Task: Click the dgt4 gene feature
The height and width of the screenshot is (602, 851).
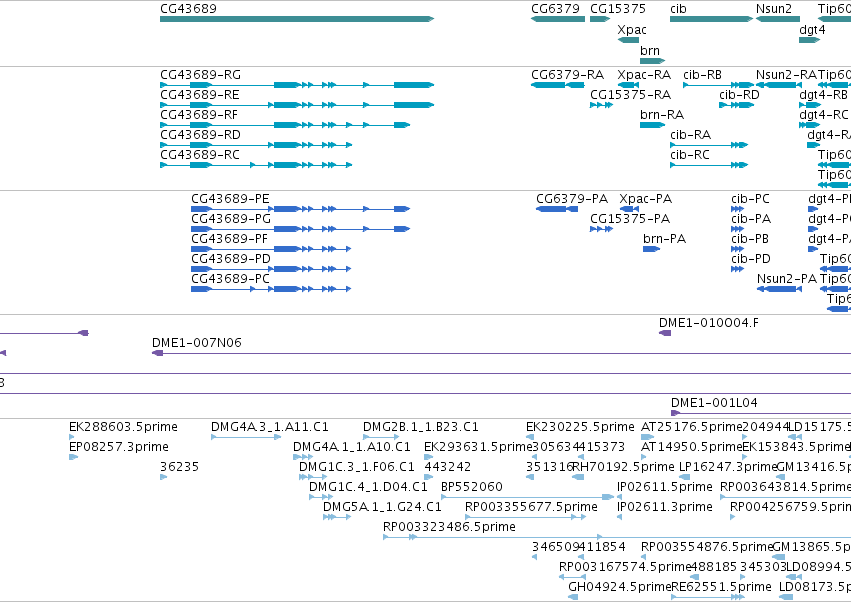Action: click(810, 40)
